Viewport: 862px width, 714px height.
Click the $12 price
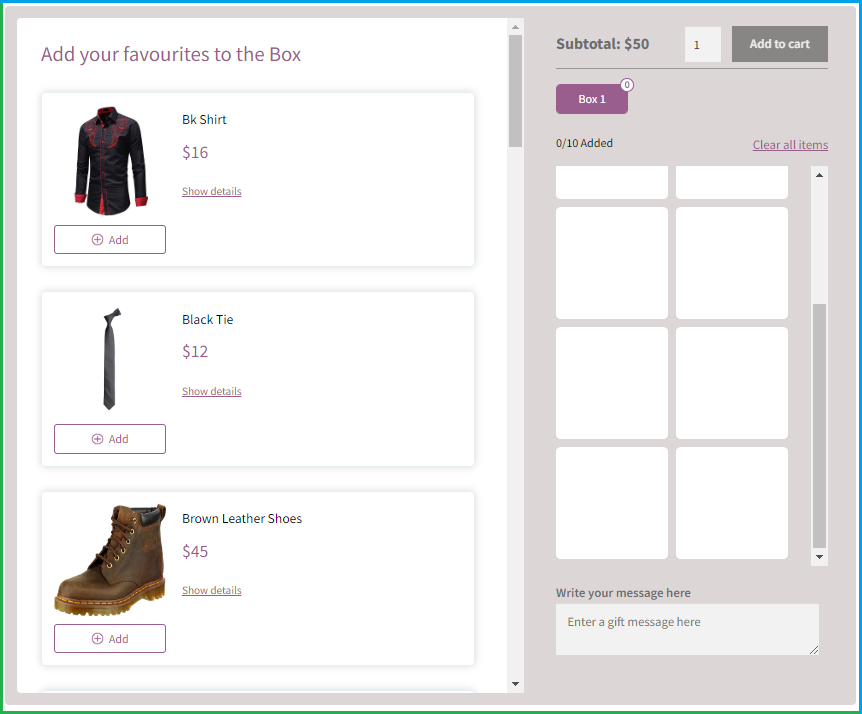pos(195,351)
